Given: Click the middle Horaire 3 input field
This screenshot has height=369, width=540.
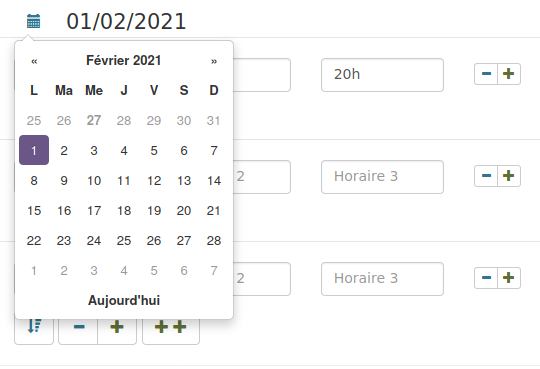Looking at the screenshot, I should point(382,177).
